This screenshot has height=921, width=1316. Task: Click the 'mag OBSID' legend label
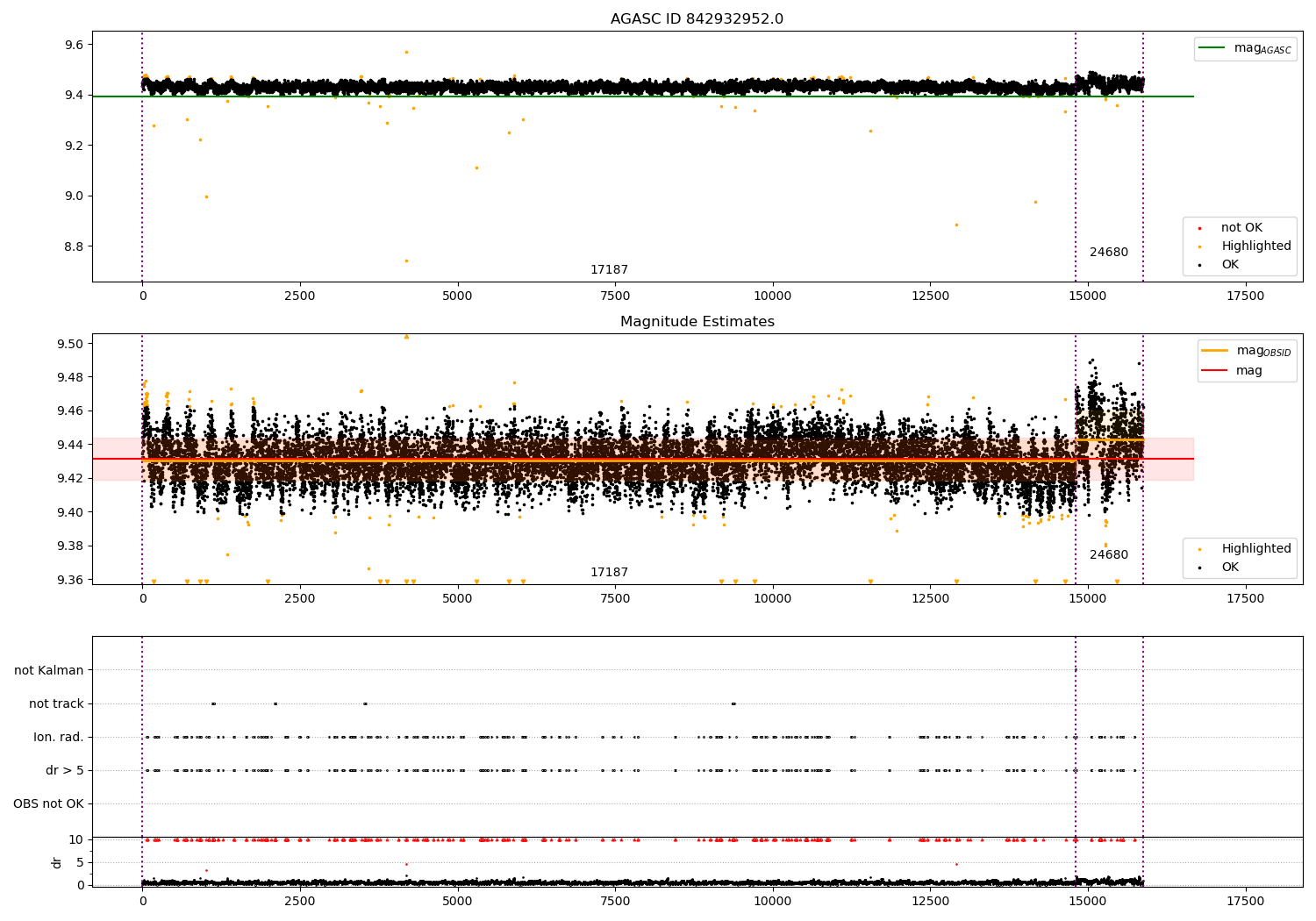(x=1263, y=352)
